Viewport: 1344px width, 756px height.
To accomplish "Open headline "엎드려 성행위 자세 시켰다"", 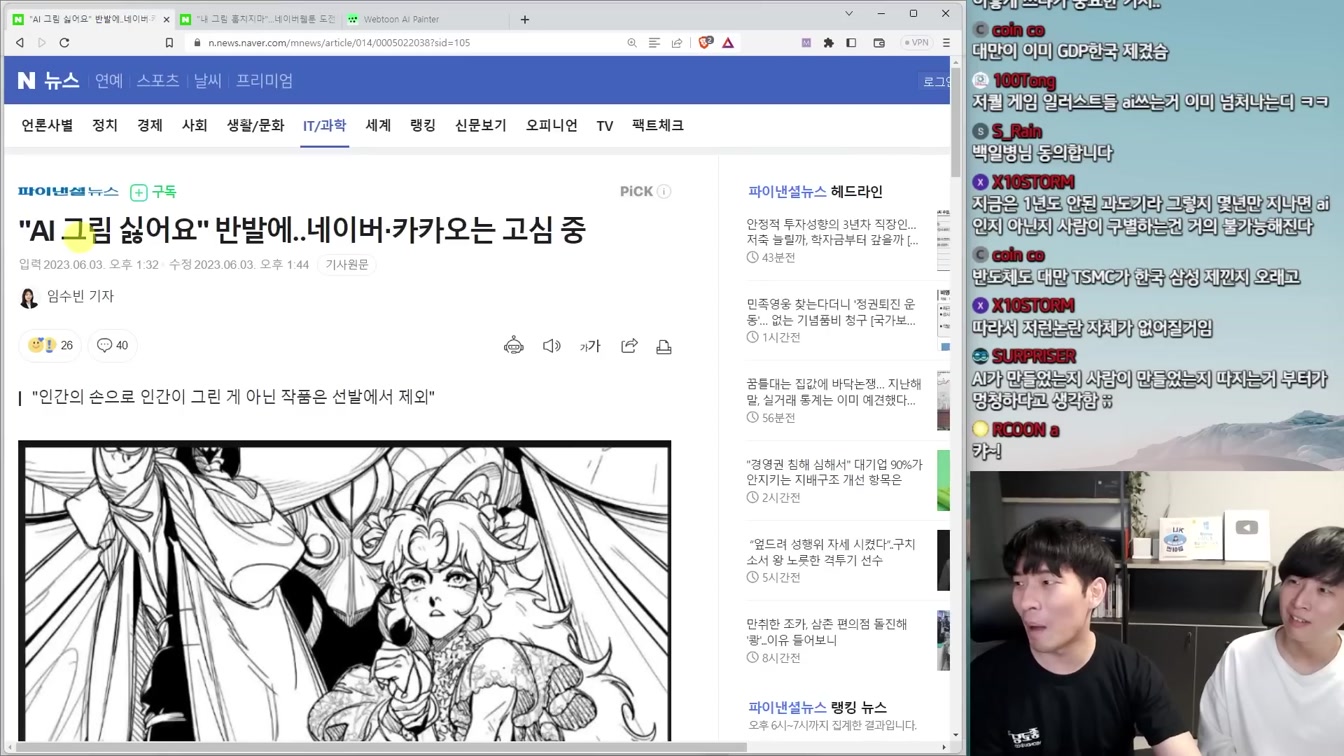I will click(x=832, y=552).
